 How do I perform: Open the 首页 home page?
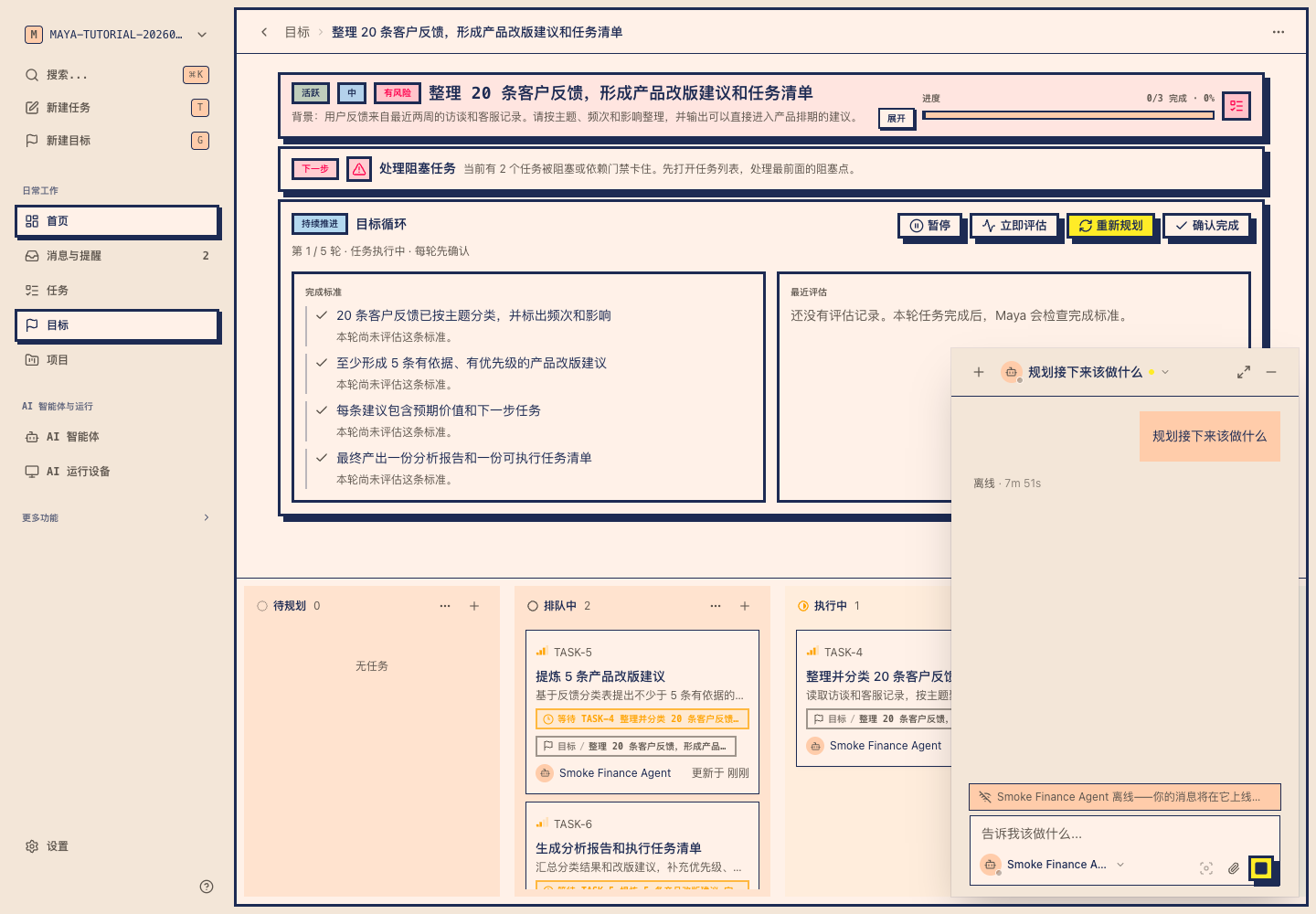[117, 221]
